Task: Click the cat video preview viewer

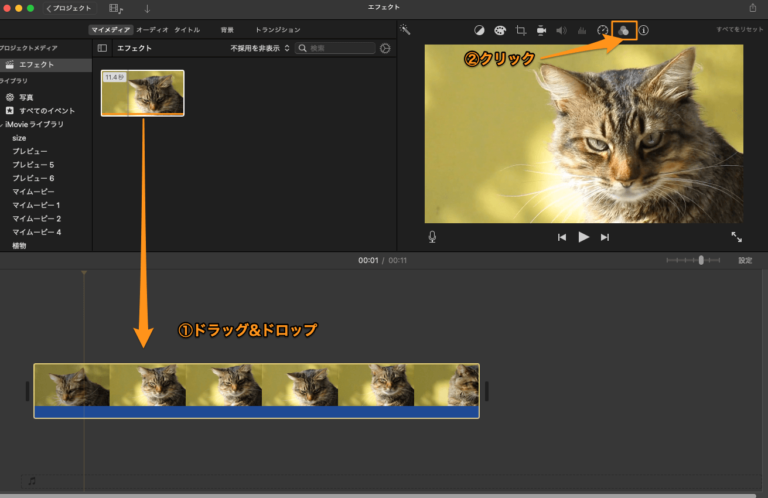Action: point(583,134)
